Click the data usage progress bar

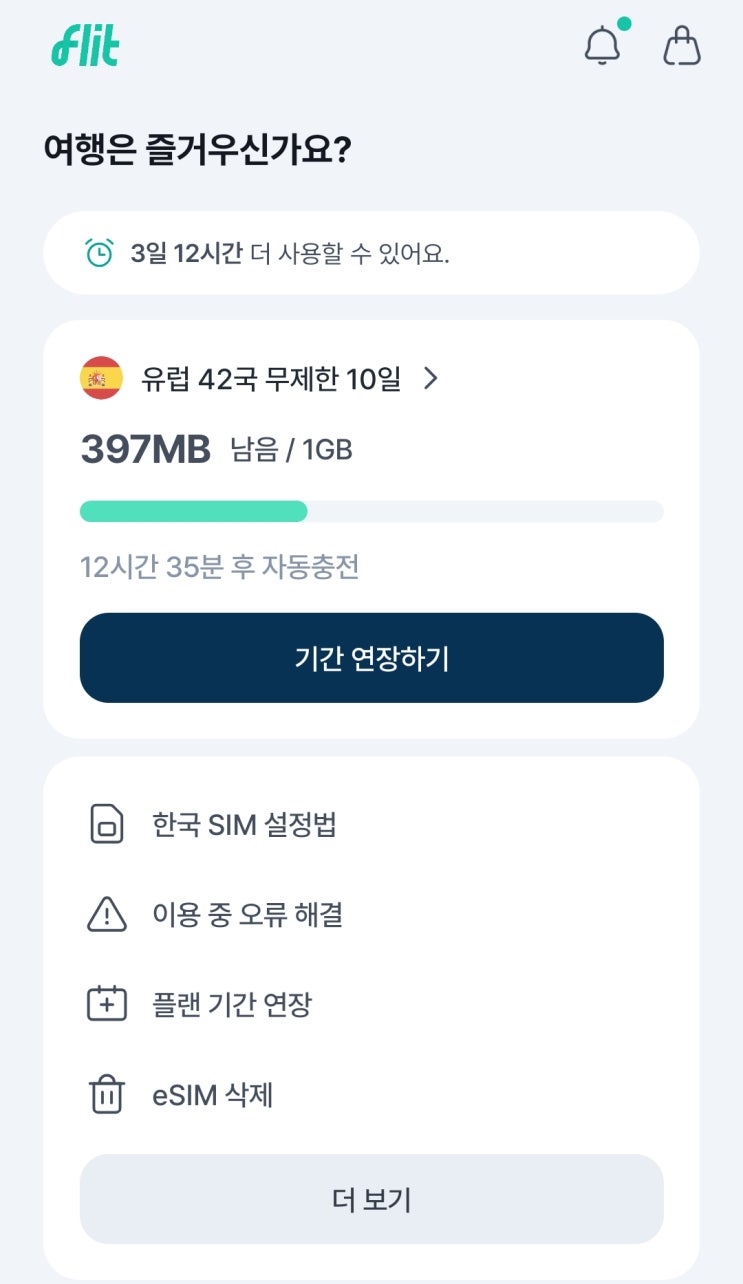coord(371,511)
